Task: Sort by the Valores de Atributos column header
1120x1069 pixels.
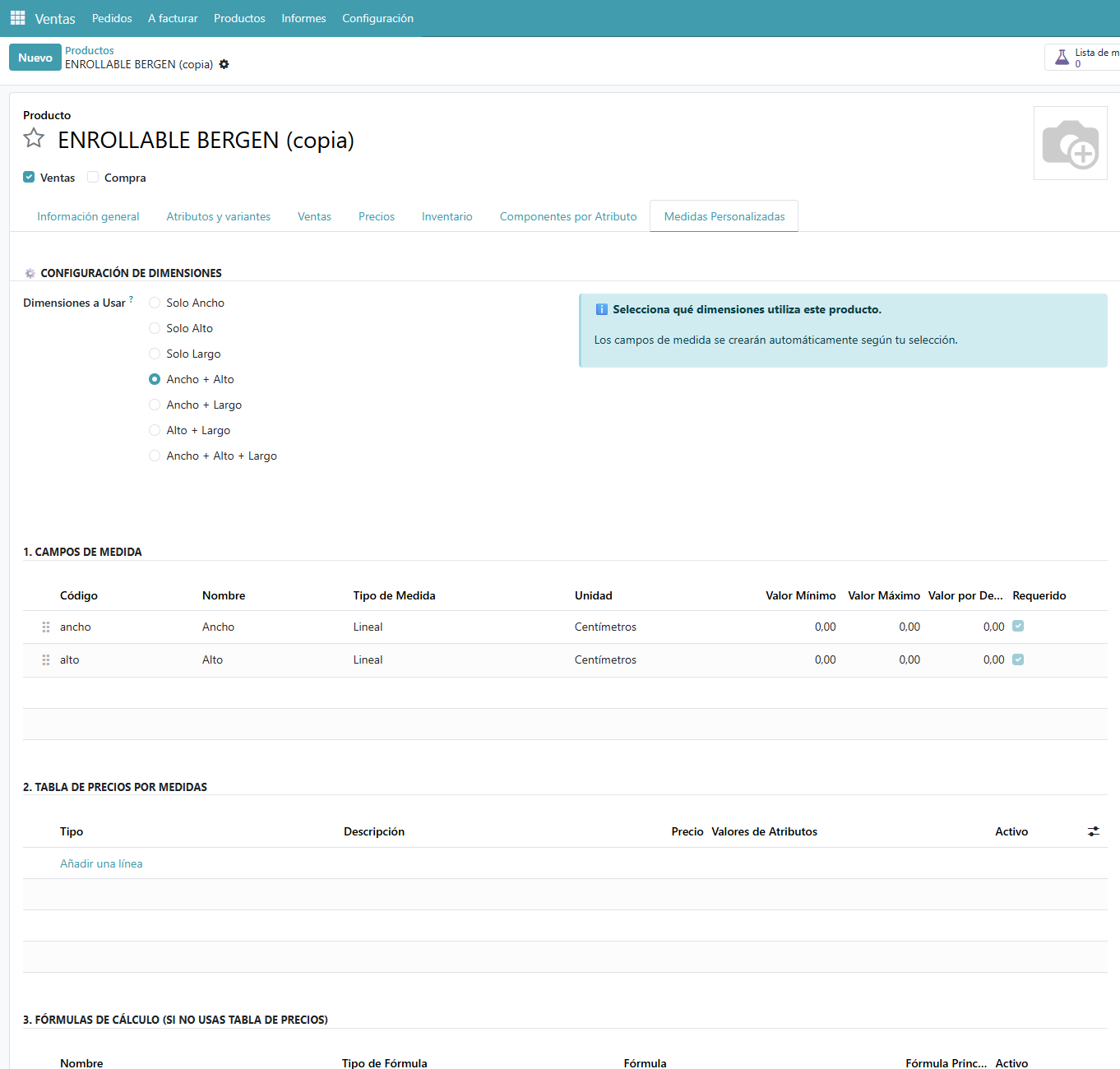Action: point(764,831)
